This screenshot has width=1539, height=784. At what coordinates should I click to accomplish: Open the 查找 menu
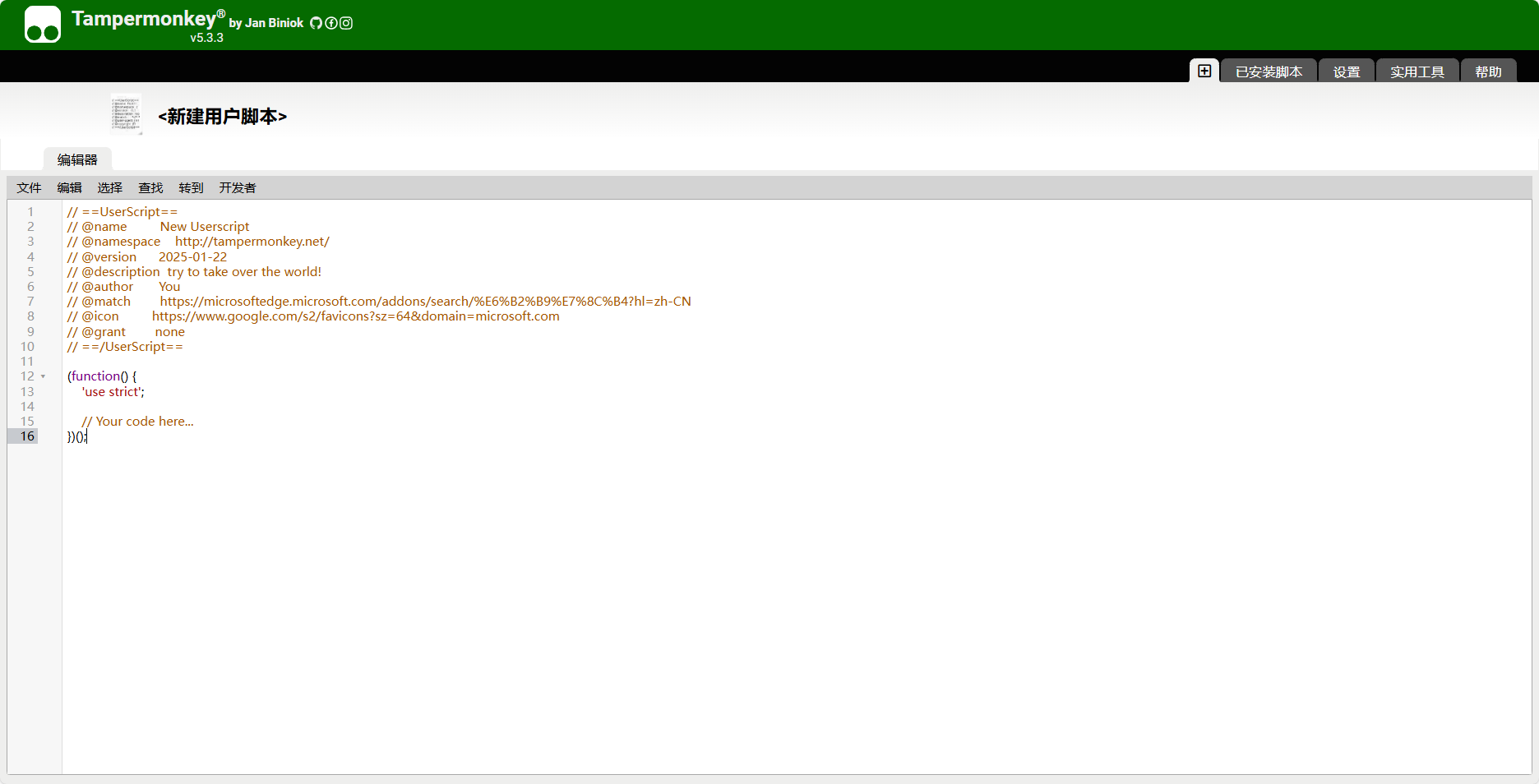150,187
